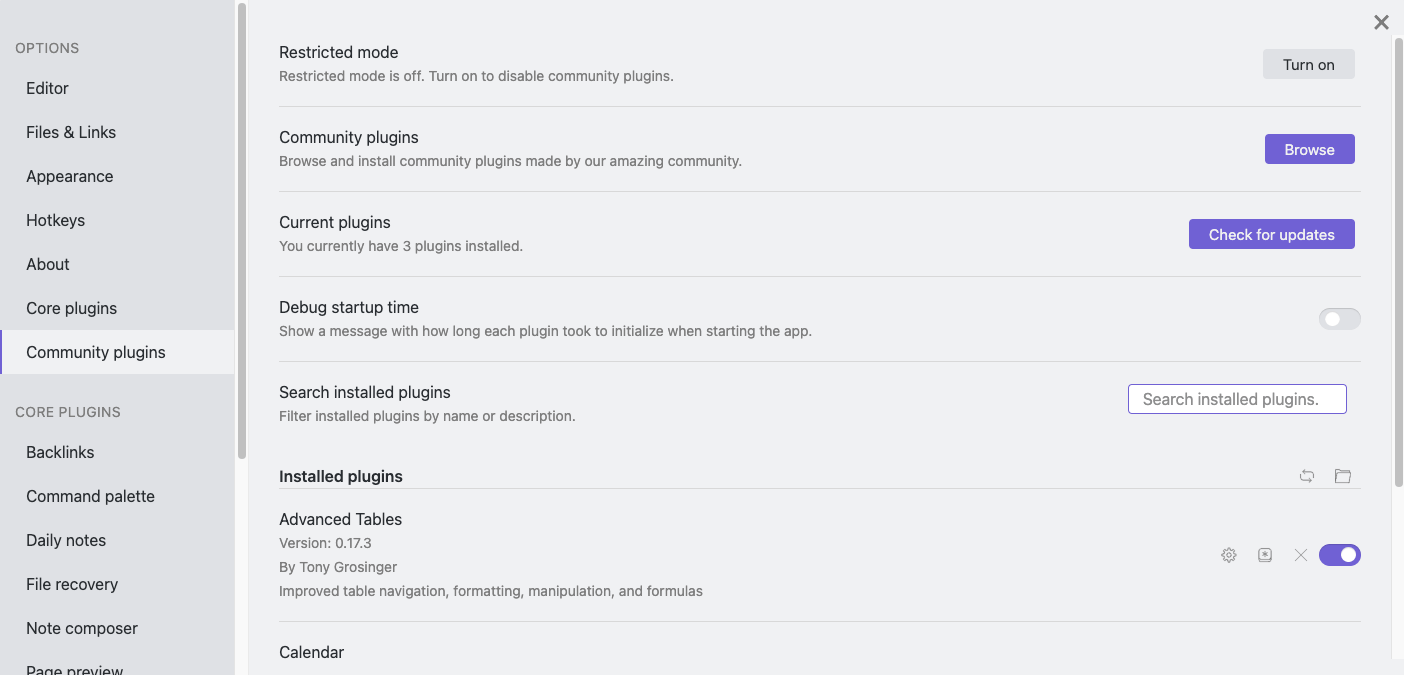
Task: Uninstall Advanced Tables using the X icon
Action: pos(1301,555)
